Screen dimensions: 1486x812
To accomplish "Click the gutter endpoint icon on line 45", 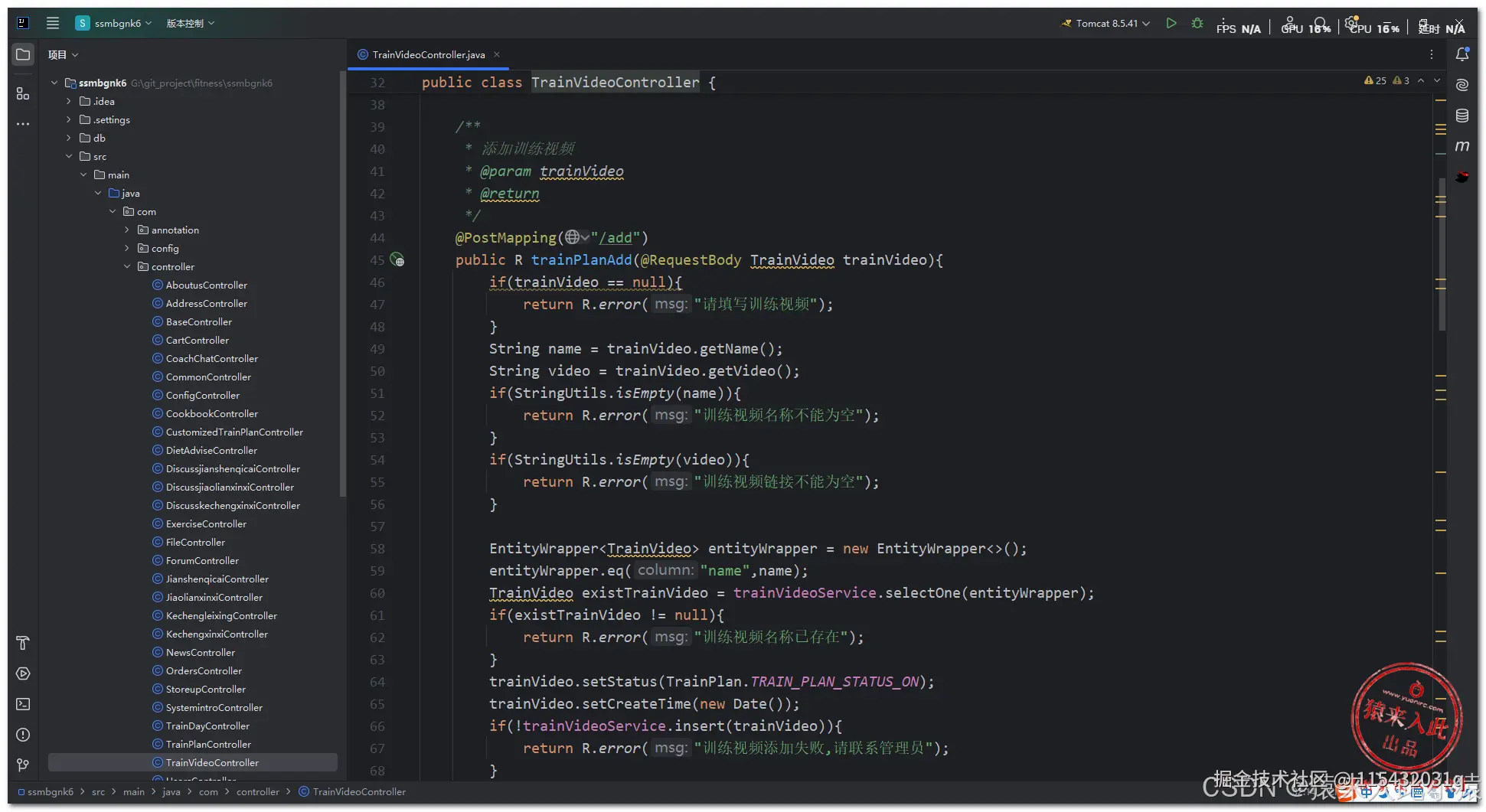I will (397, 259).
